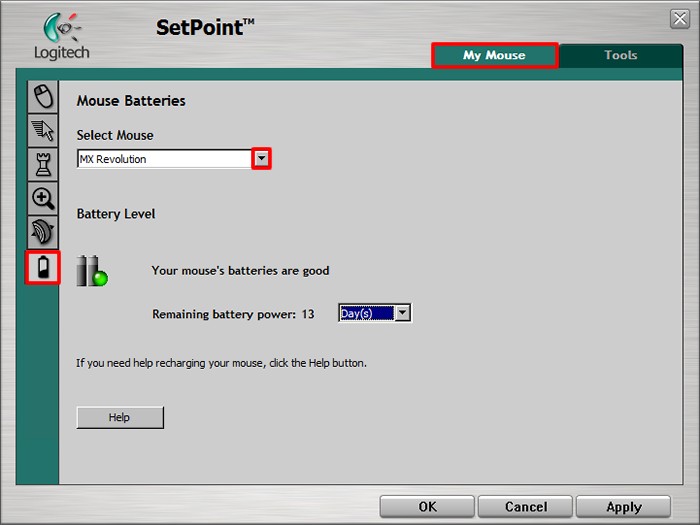Click the Mouse Batteries heading
This screenshot has width=700, height=525.
coord(131,101)
